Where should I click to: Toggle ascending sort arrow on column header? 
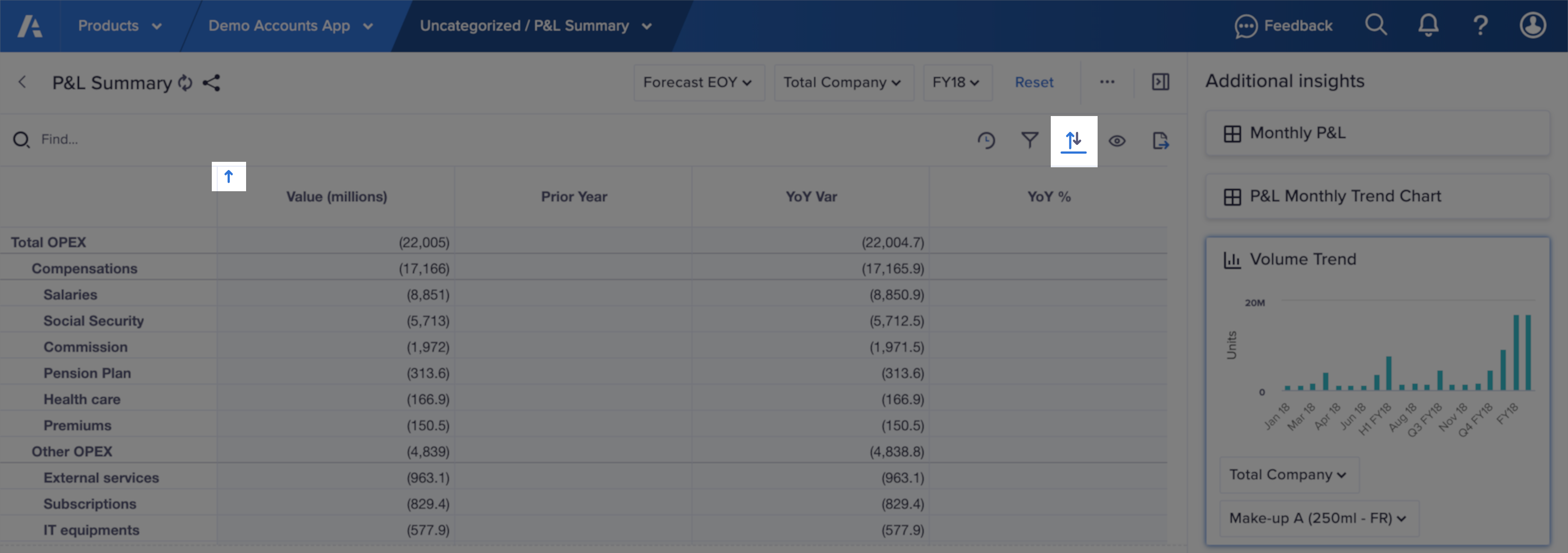pyautogui.click(x=229, y=177)
